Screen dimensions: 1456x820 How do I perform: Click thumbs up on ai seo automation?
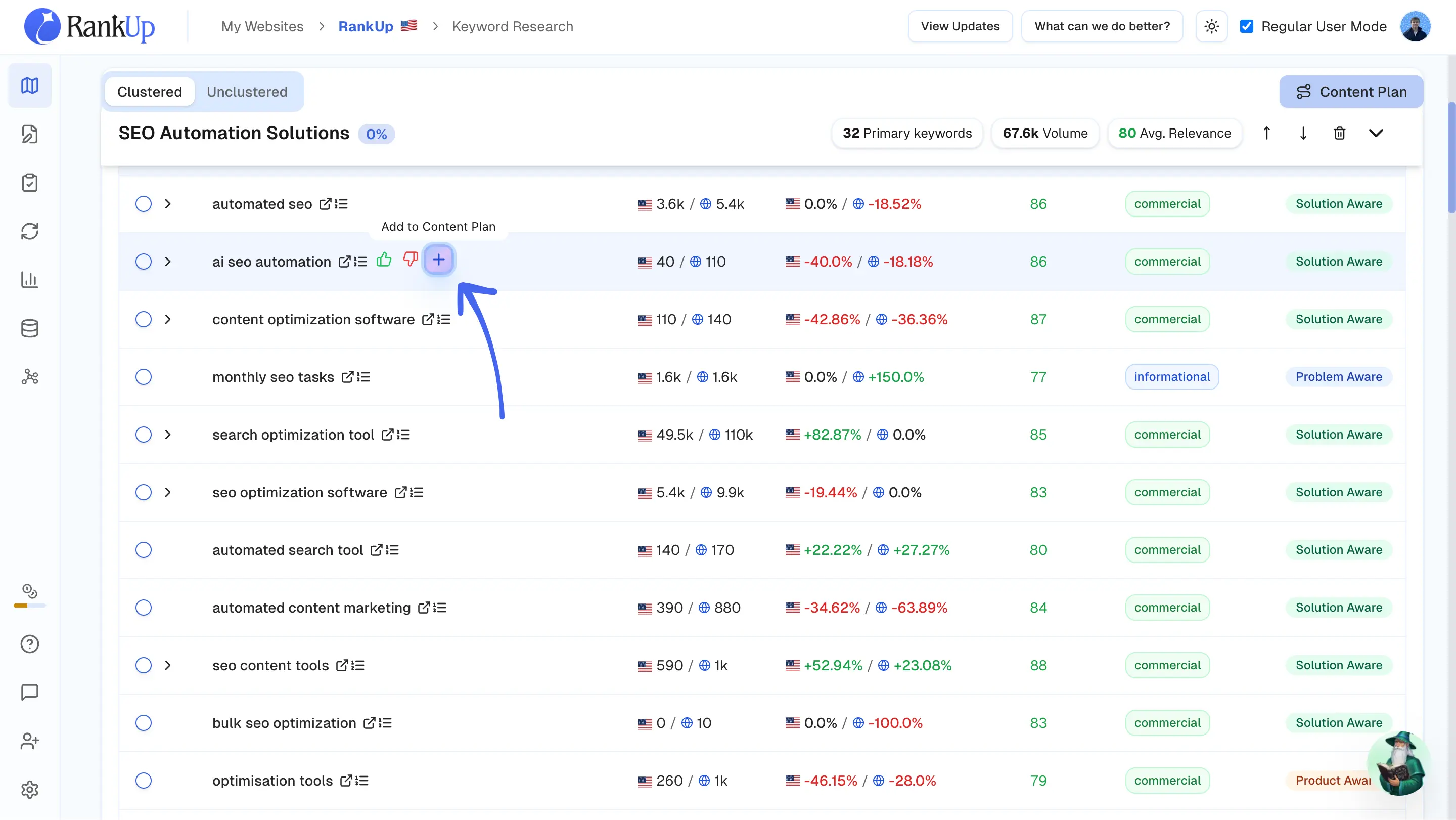pos(384,260)
